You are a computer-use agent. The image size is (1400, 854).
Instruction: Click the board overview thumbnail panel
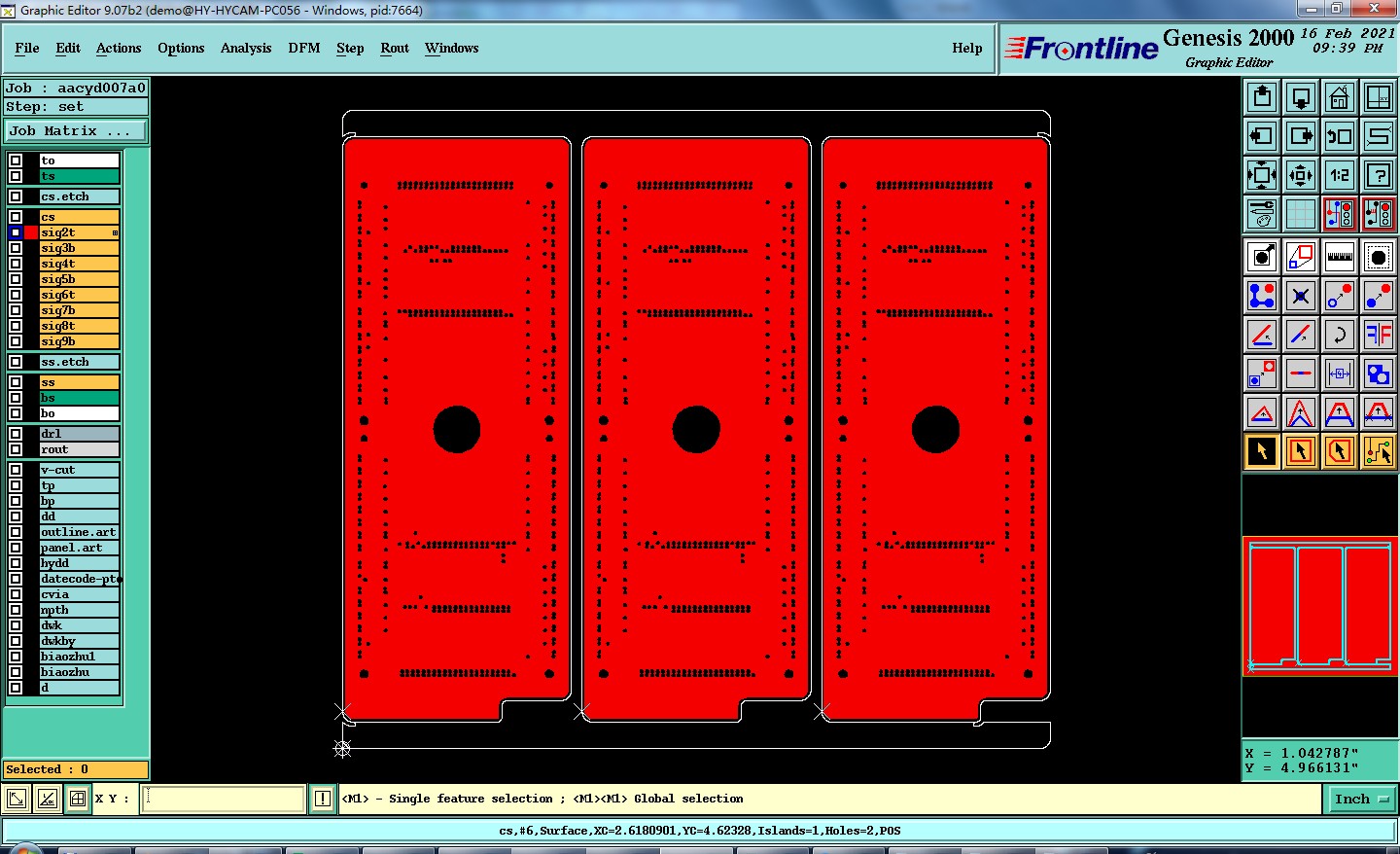[x=1320, y=606]
